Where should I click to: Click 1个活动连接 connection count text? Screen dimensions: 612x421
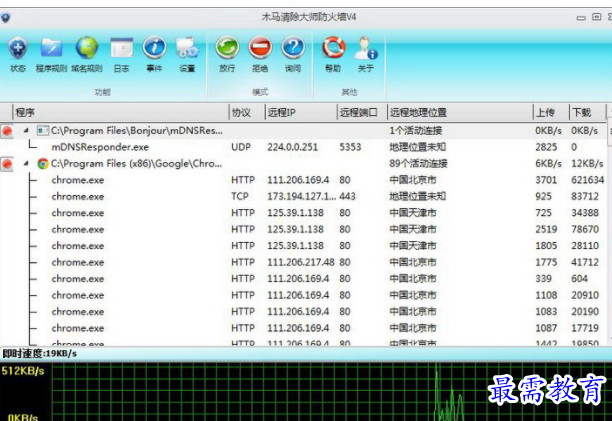(x=415, y=131)
